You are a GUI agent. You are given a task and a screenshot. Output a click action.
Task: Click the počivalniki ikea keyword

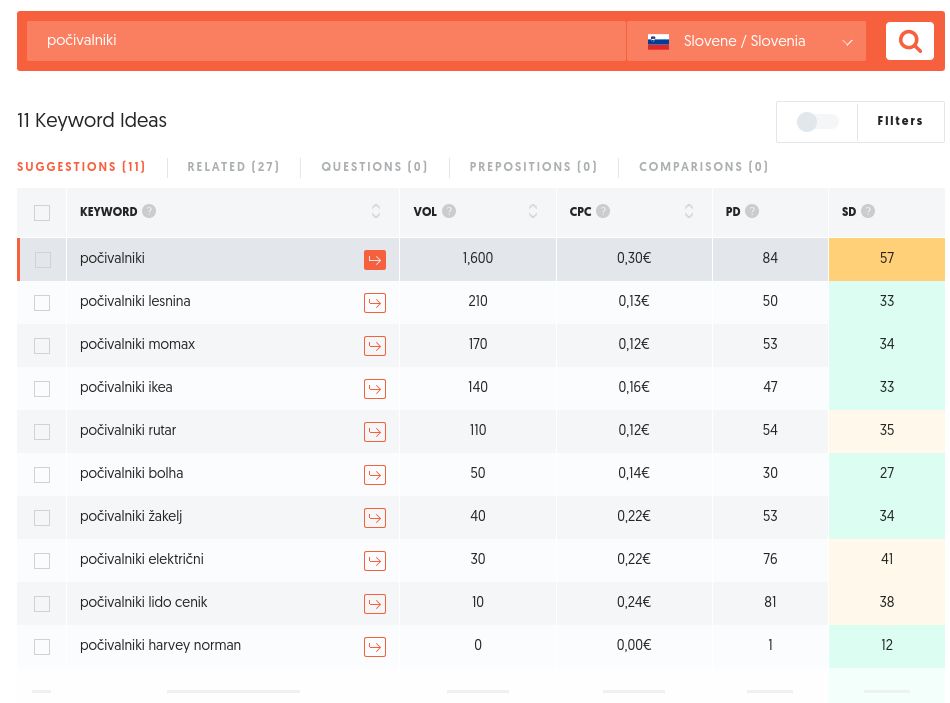click(126, 387)
